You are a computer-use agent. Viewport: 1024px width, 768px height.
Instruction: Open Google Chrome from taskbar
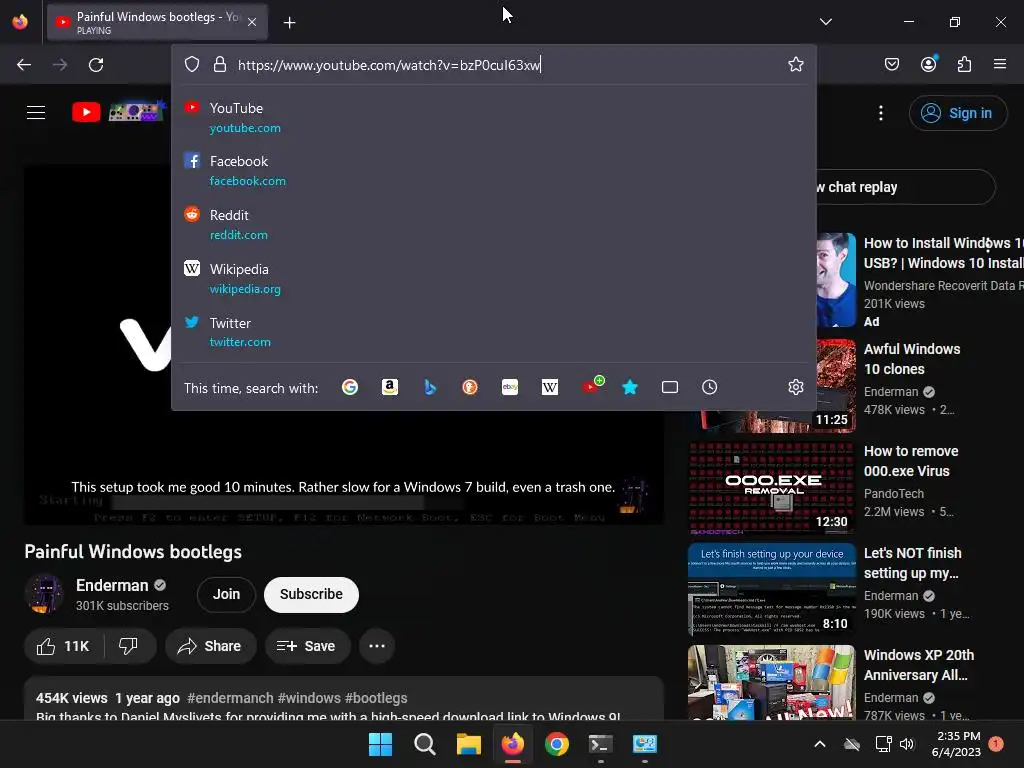556,744
